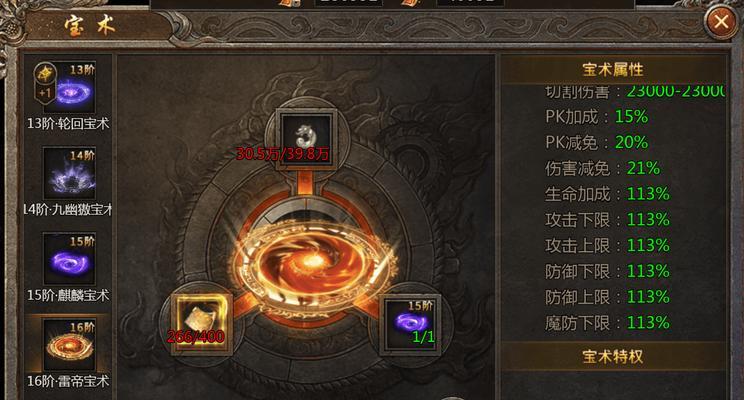744x400 pixels.
Task: Click the 宝术属性 header
Action: coord(613,70)
